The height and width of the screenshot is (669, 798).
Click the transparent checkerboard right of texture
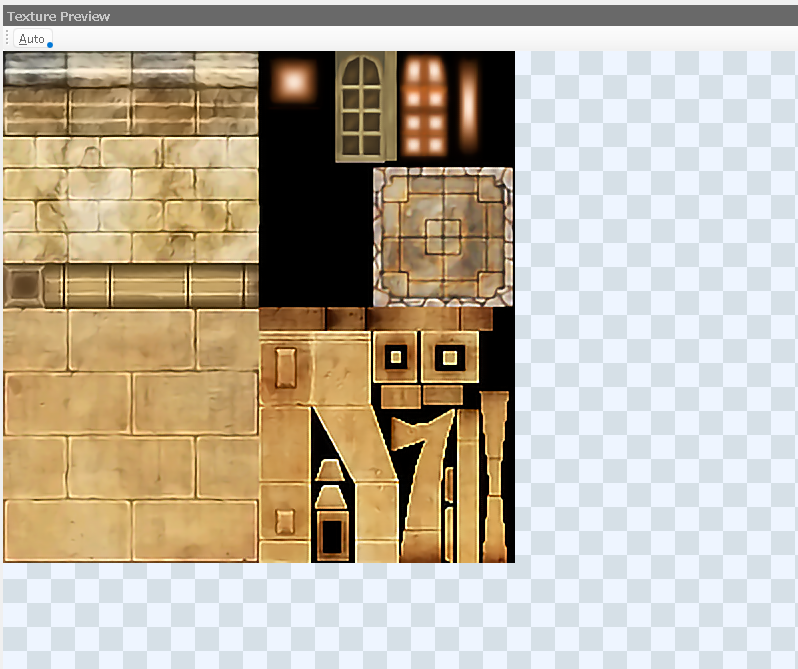point(655,300)
